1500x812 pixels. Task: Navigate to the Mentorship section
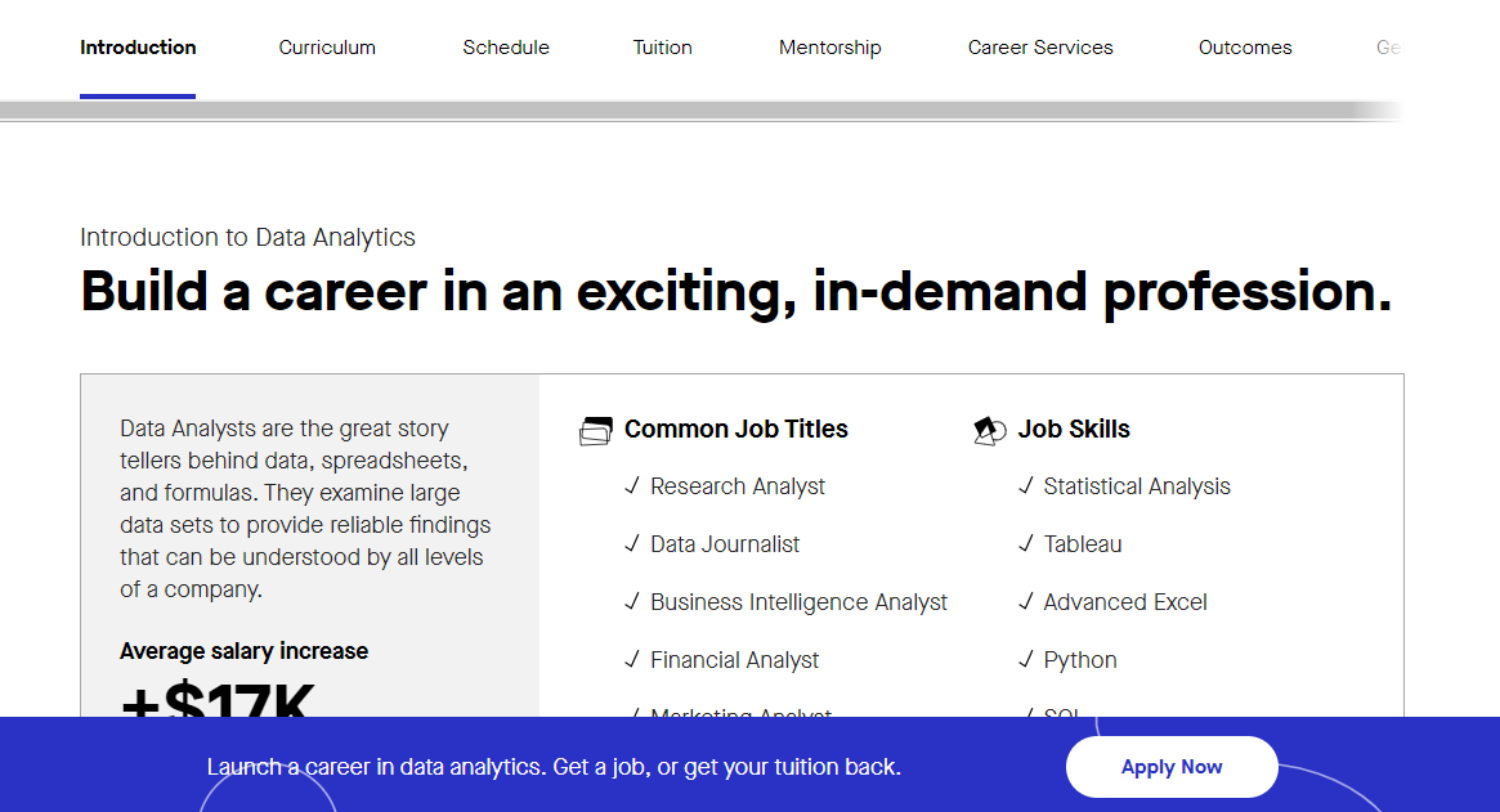tap(829, 47)
